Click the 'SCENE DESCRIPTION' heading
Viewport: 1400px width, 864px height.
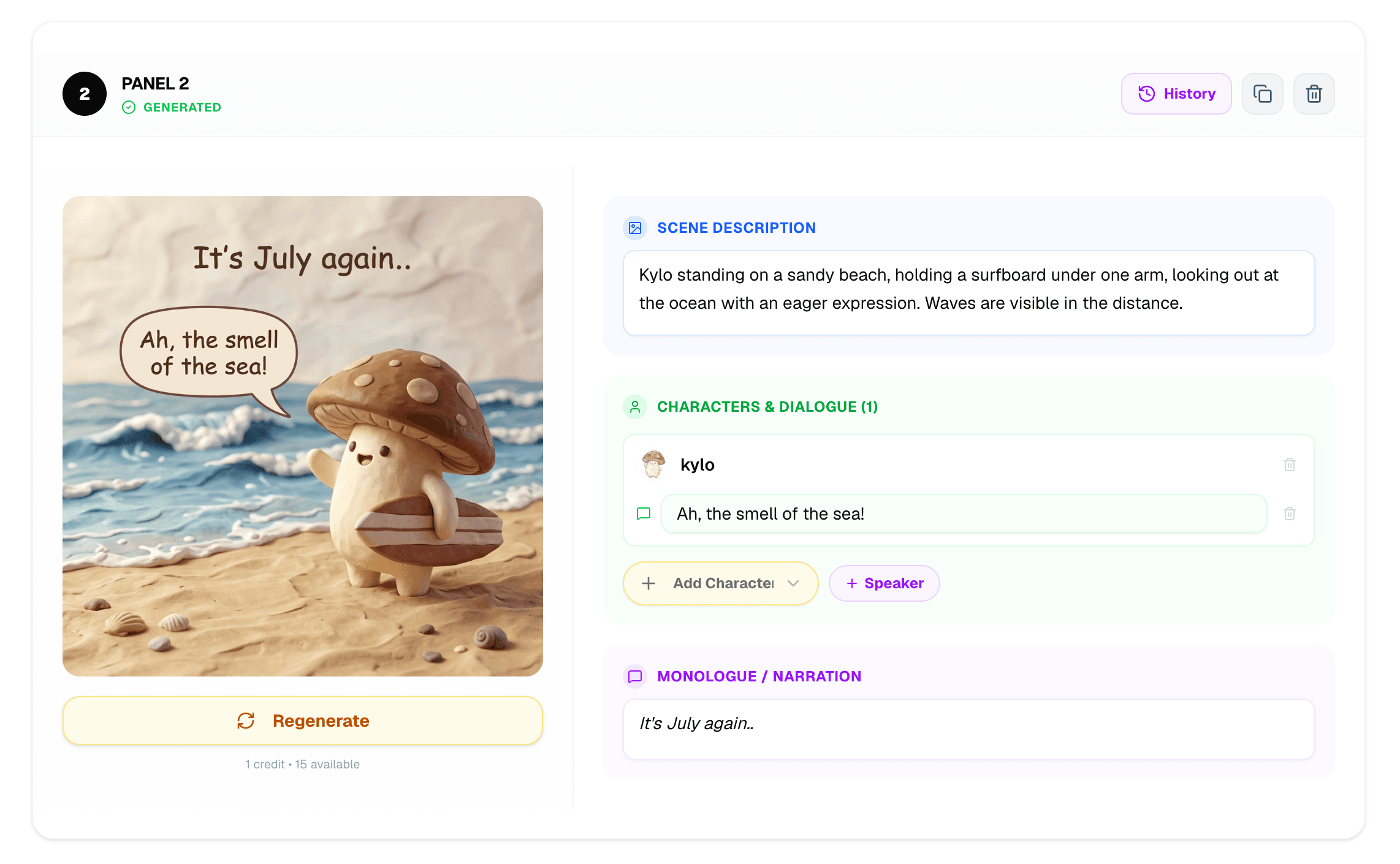[736, 228]
